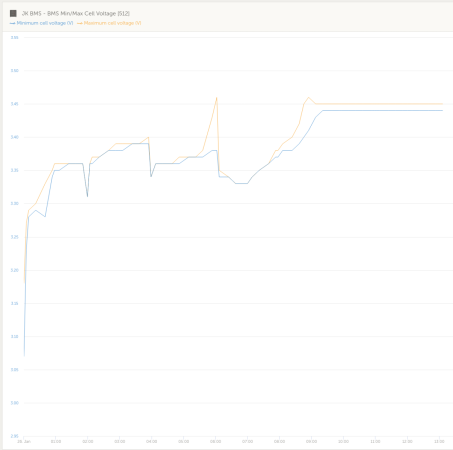The width and height of the screenshot is (453, 450).
Task: Click the orange voltage spike peak near 06:00
Action: coord(217,97)
